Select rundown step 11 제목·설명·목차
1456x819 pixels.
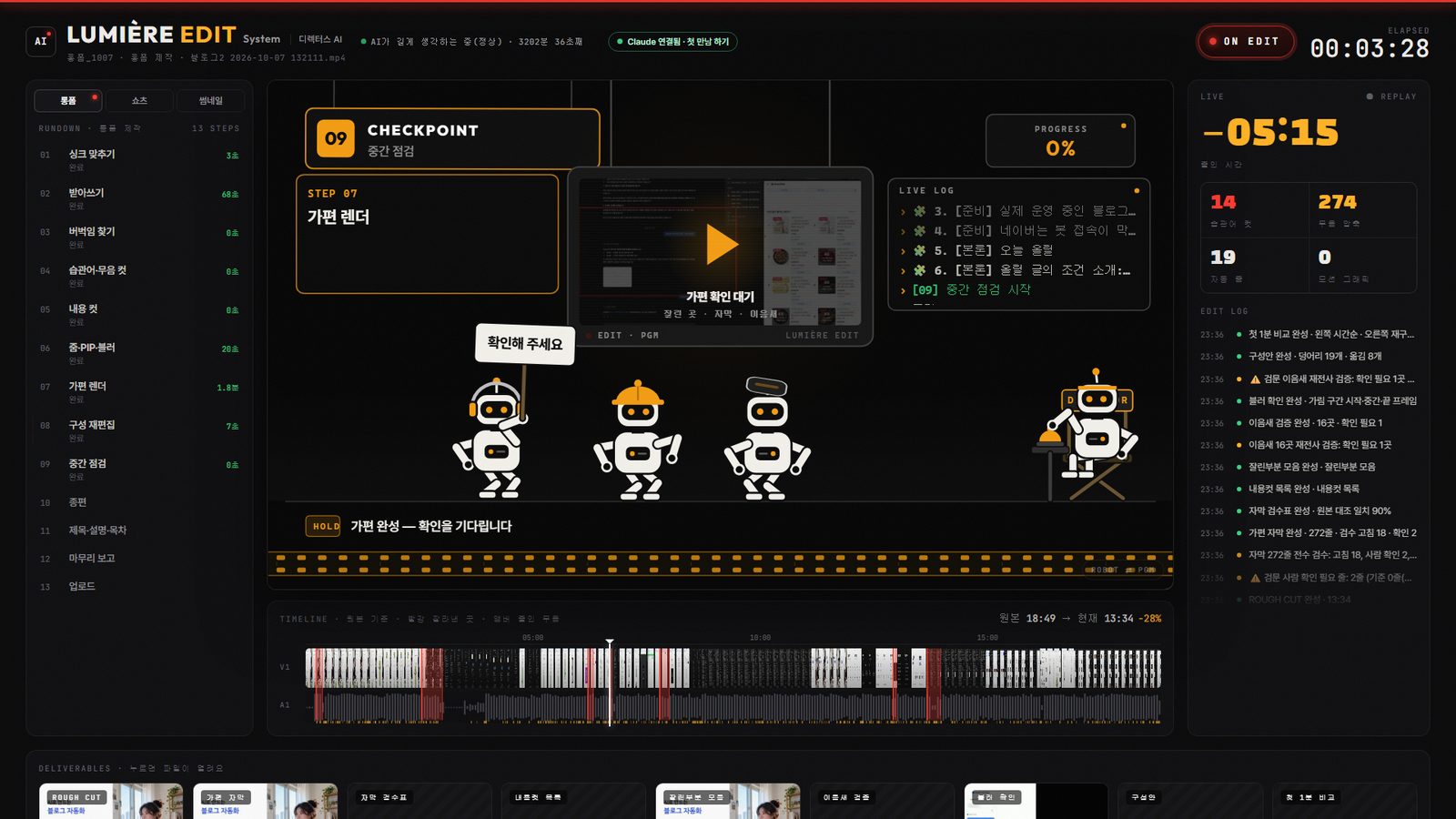[139, 531]
